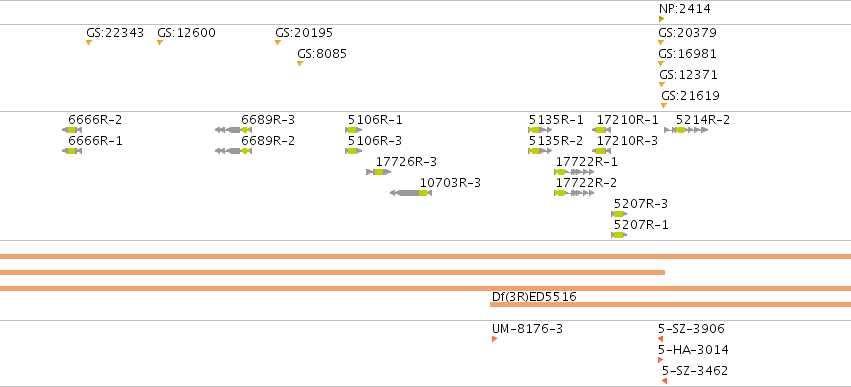Select the GS:16981 insertion marker
This screenshot has height=387, width=851.
tap(661, 64)
